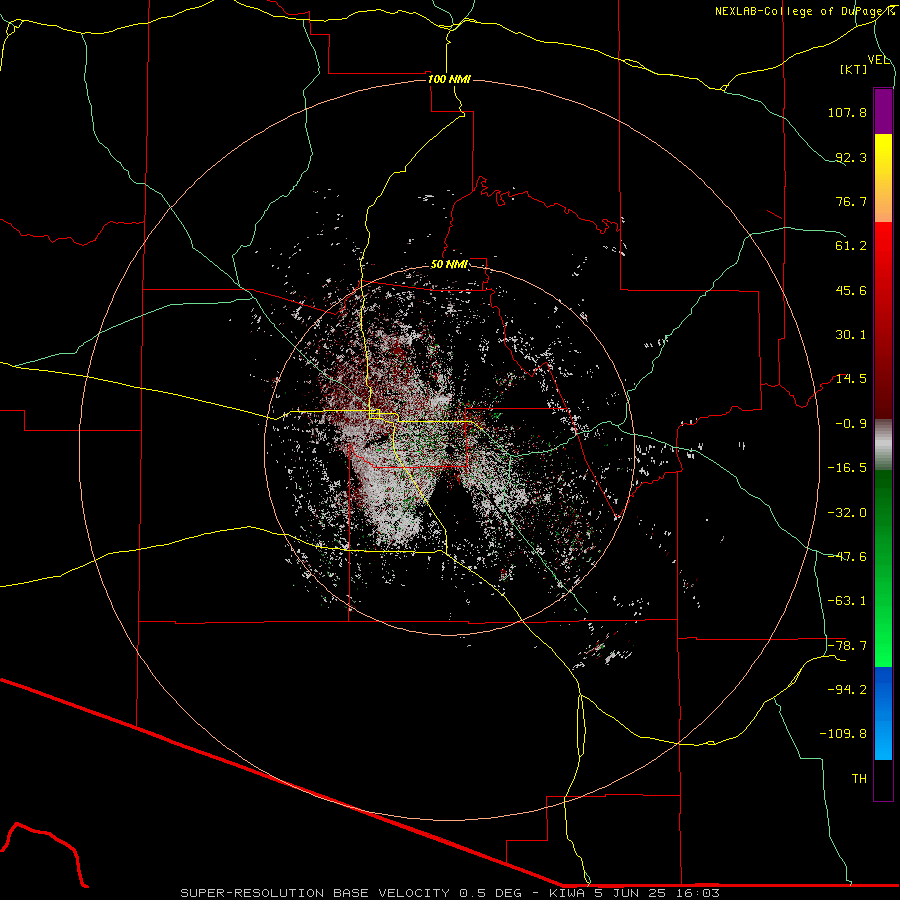Click the 100 NMI range ring label
This screenshot has width=900, height=900.
click(449, 79)
